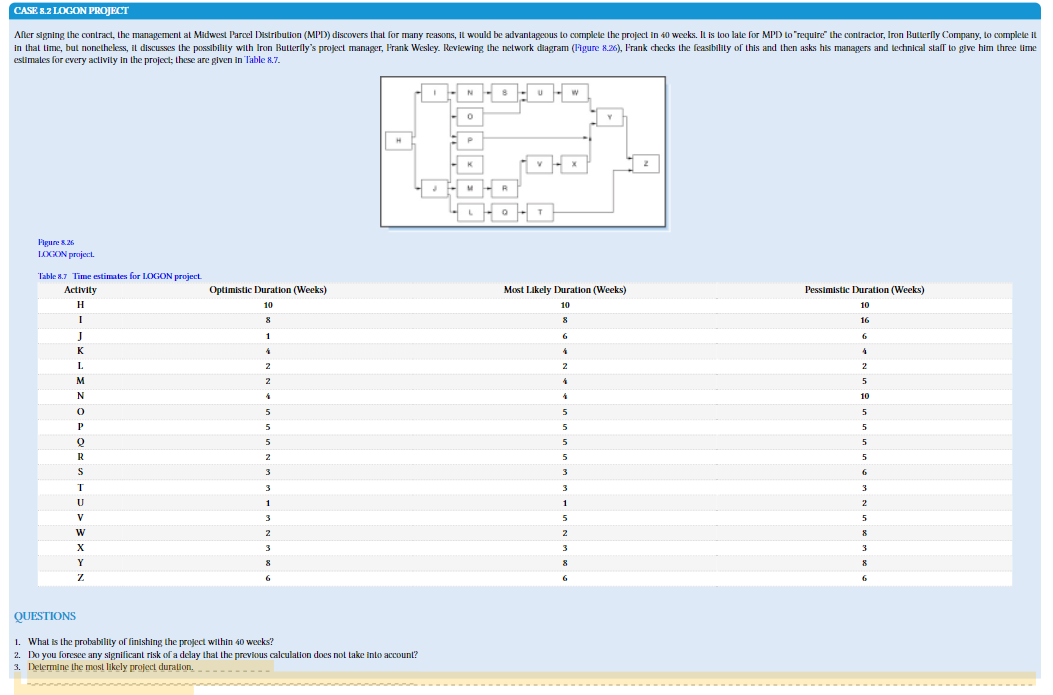
Task: Select node H in the network diagram
Action: point(398,140)
